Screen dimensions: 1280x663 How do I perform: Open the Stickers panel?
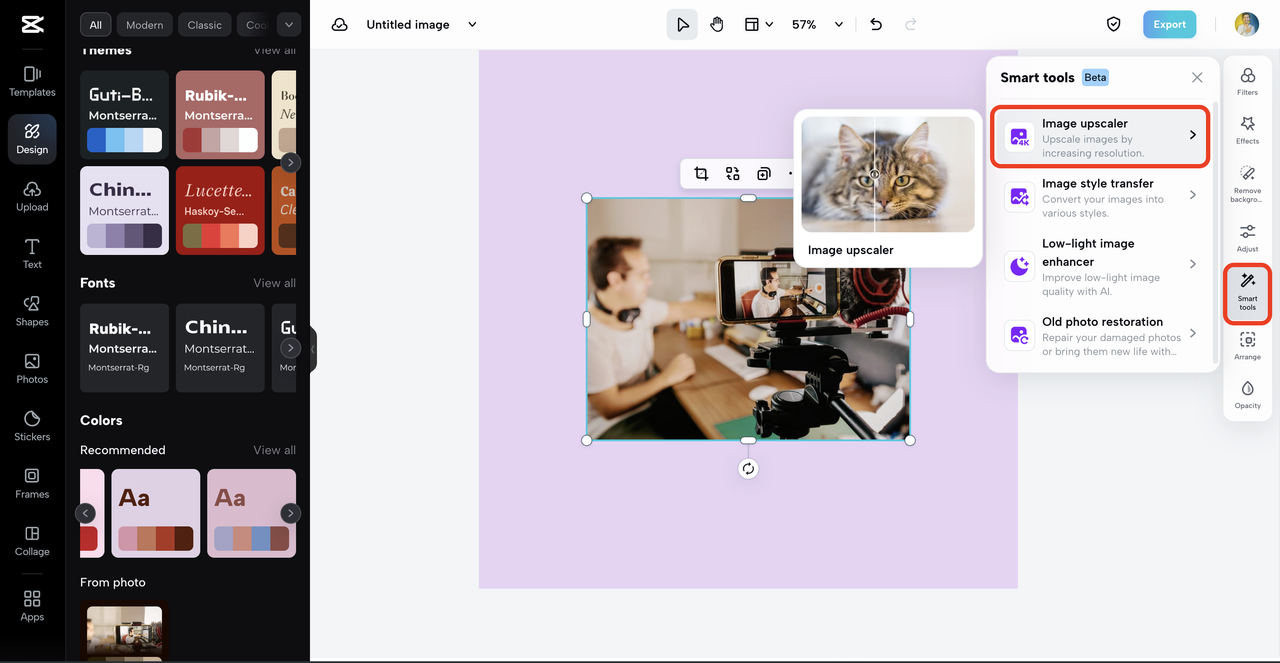32,426
